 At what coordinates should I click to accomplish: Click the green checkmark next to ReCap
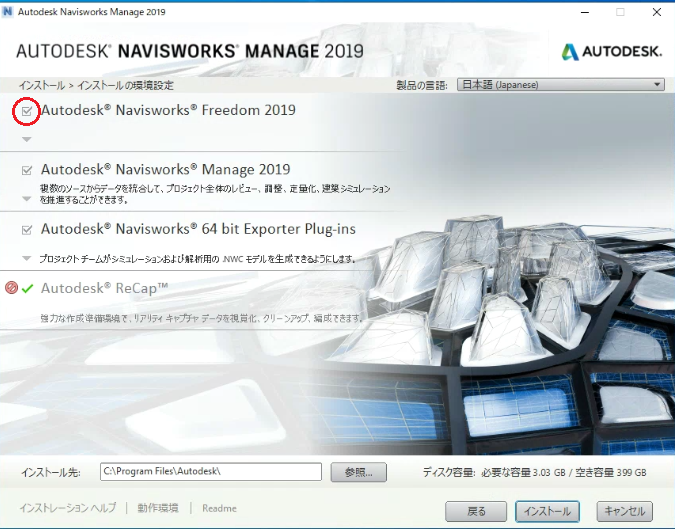pos(28,288)
